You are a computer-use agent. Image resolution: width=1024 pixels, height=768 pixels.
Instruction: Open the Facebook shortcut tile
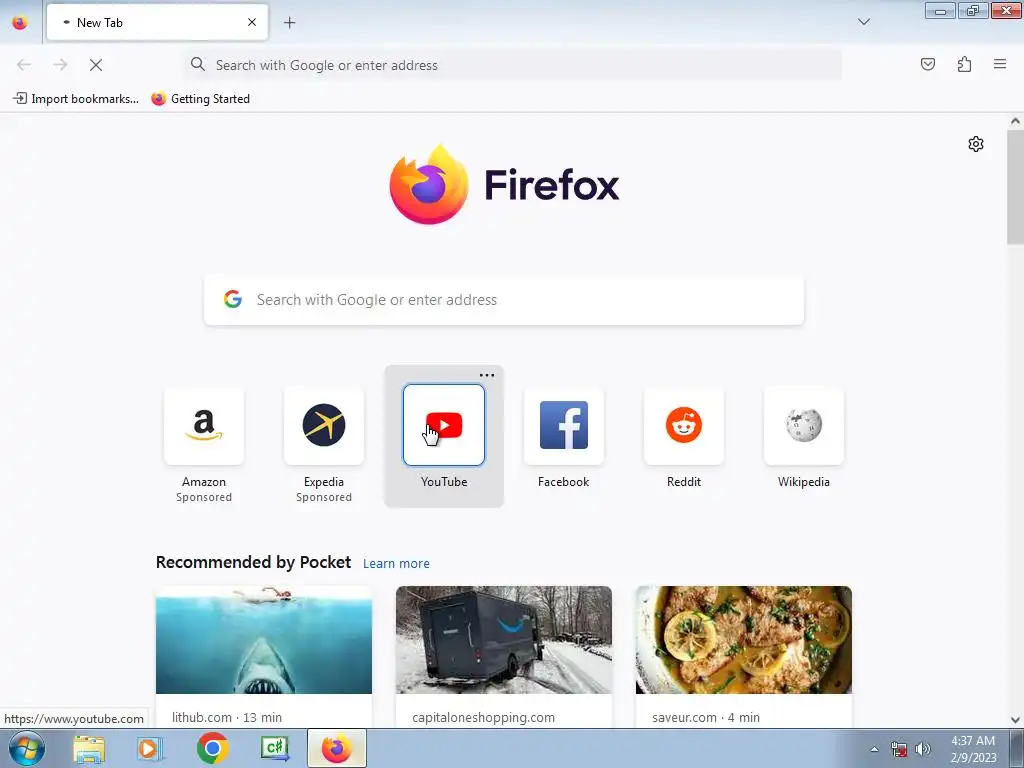[564, 425]
